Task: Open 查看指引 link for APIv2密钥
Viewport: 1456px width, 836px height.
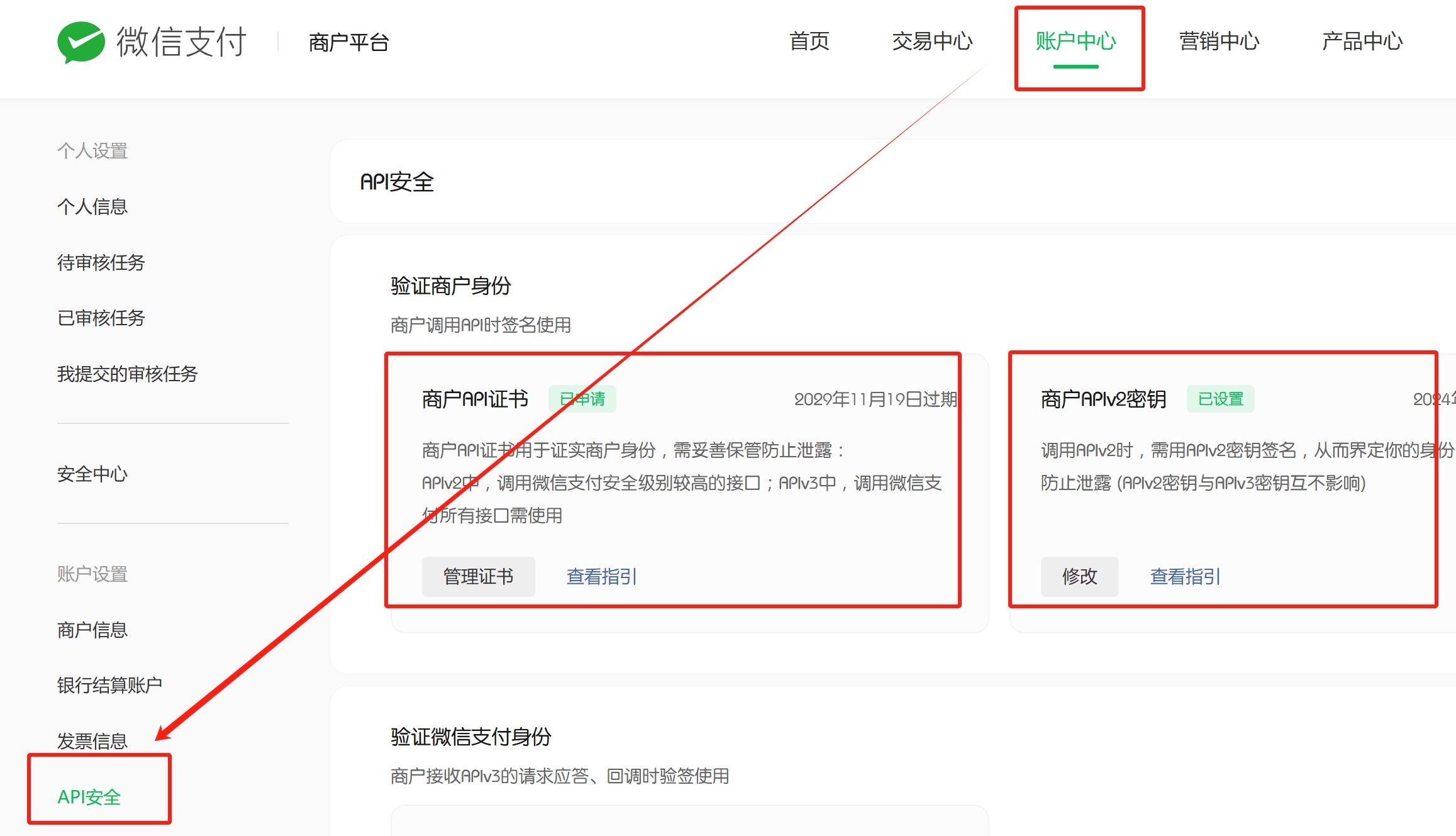Action: [1186, 576]
